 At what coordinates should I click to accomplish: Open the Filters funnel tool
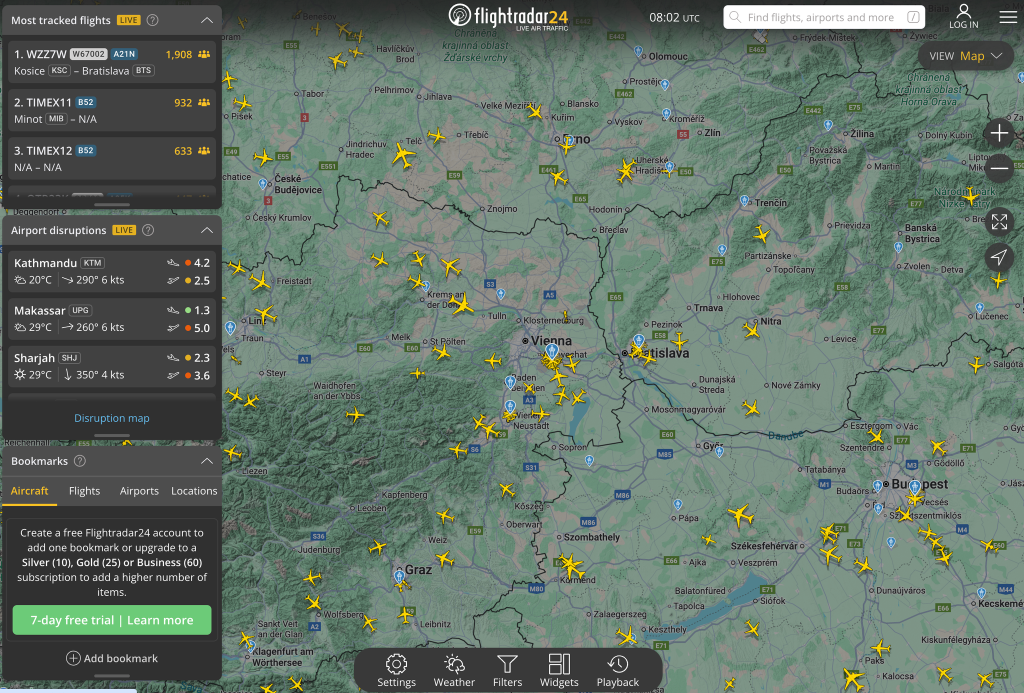[507, 670]
